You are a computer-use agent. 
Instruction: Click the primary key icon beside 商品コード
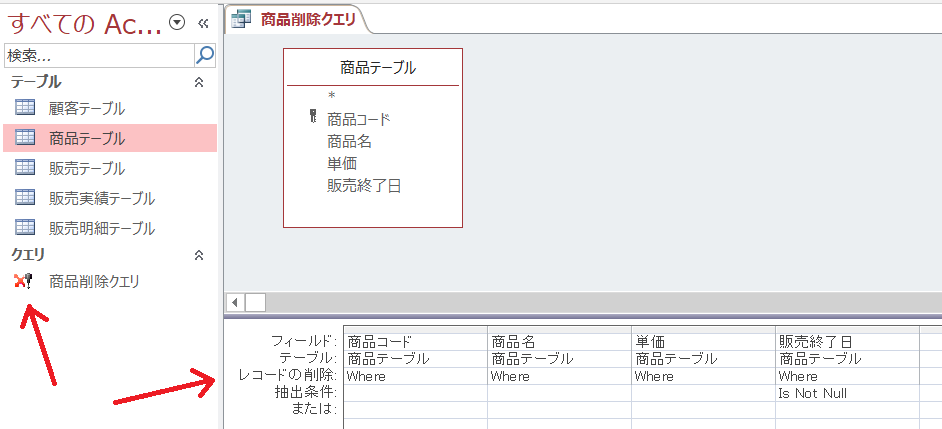click(312, 117)
